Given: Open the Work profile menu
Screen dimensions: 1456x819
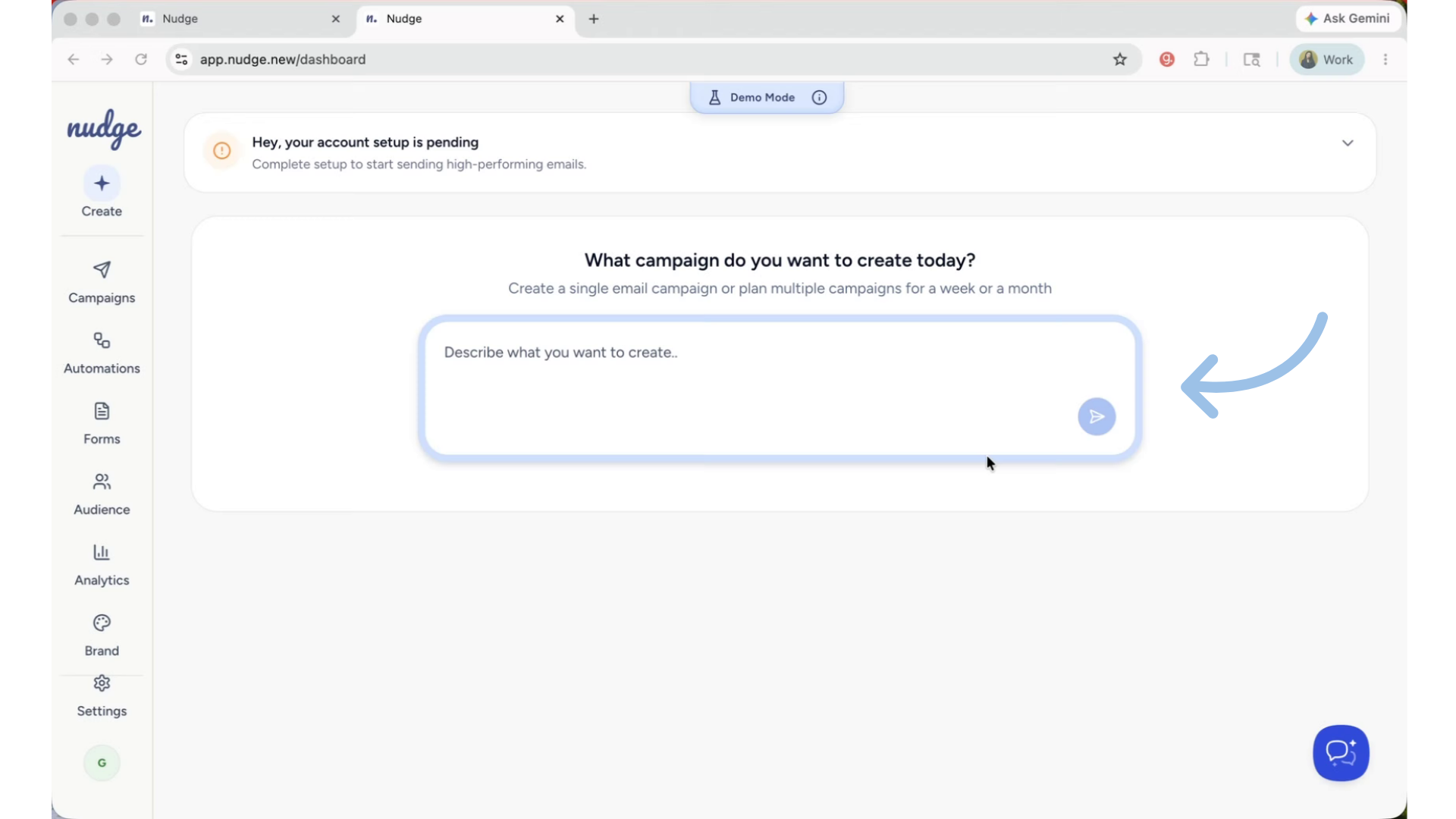Looking at the screenshot, I should (1327, 59).
